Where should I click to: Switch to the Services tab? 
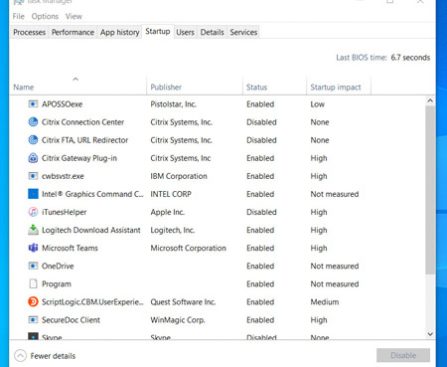point(243,32)
